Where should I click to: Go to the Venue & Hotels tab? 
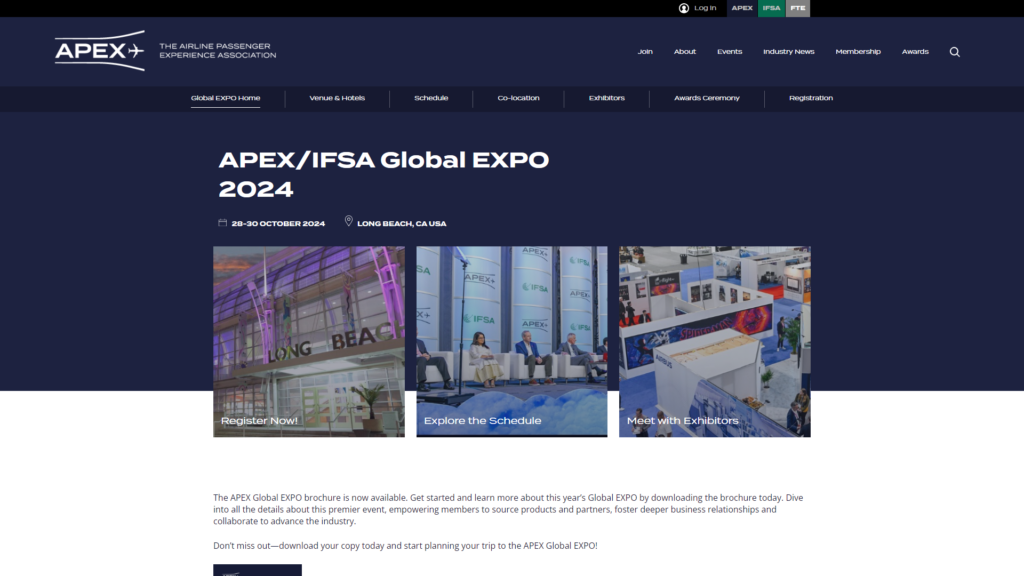pos(337,98)
